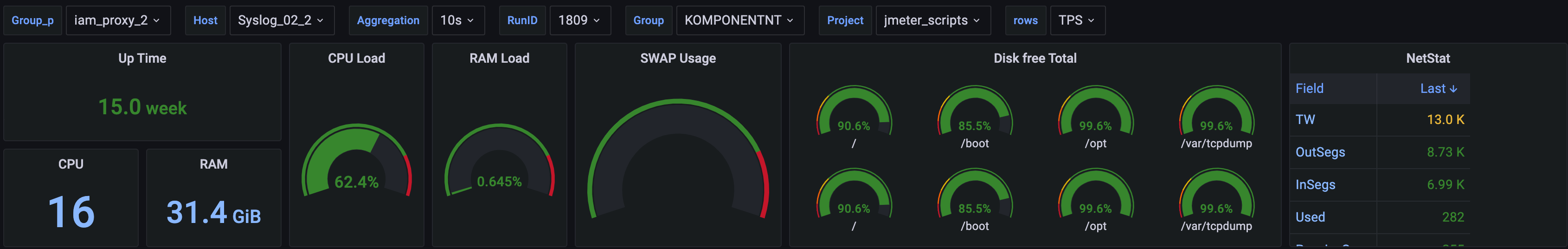Open the CPU Load panel title menu
The width and height of the screenshot is (1568, 249).
pos(357,59)
